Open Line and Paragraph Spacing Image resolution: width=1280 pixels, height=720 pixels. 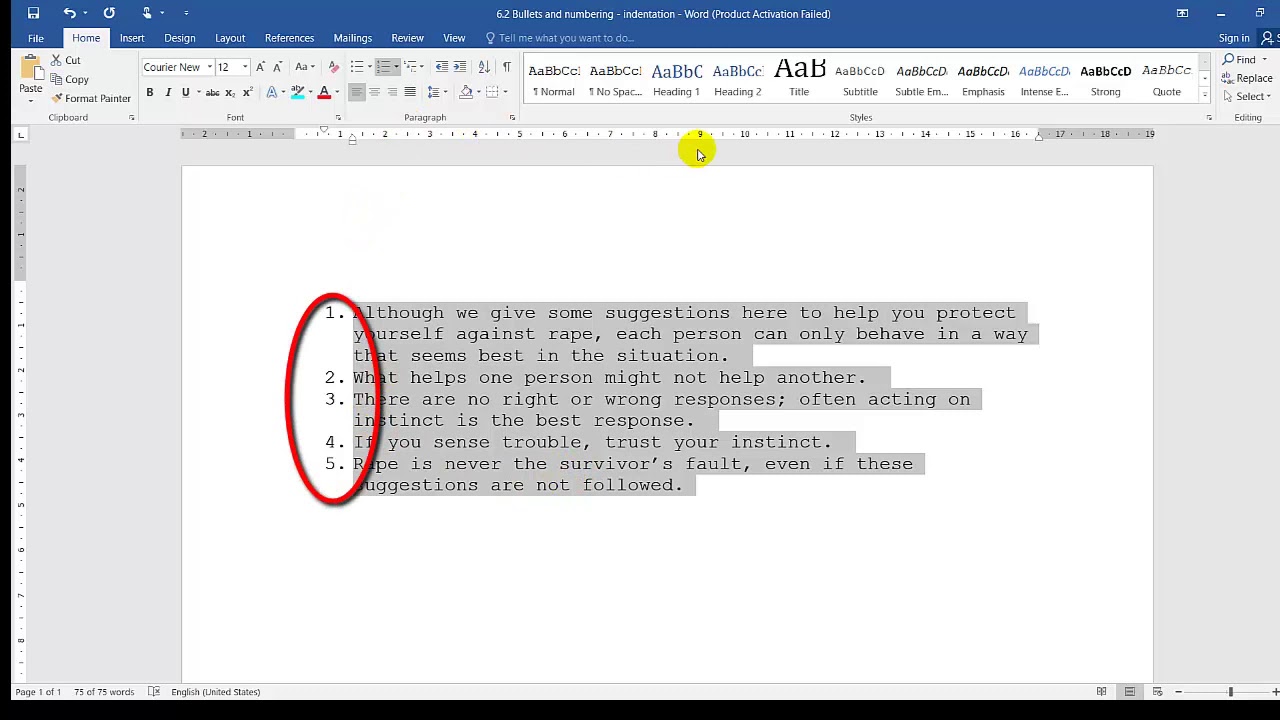[x=436, y=92]
